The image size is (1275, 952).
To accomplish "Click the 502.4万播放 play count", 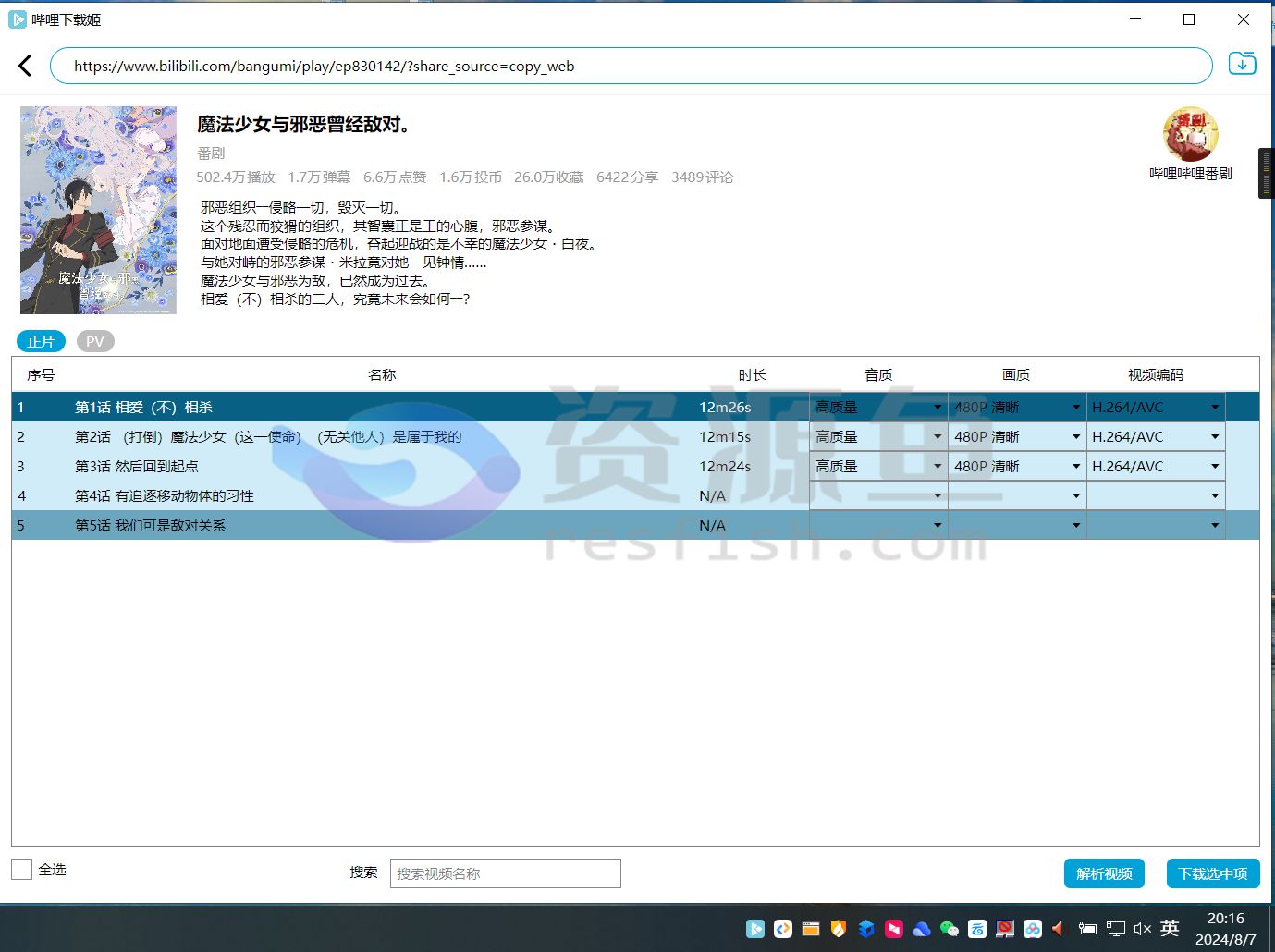I will [236, 177].
